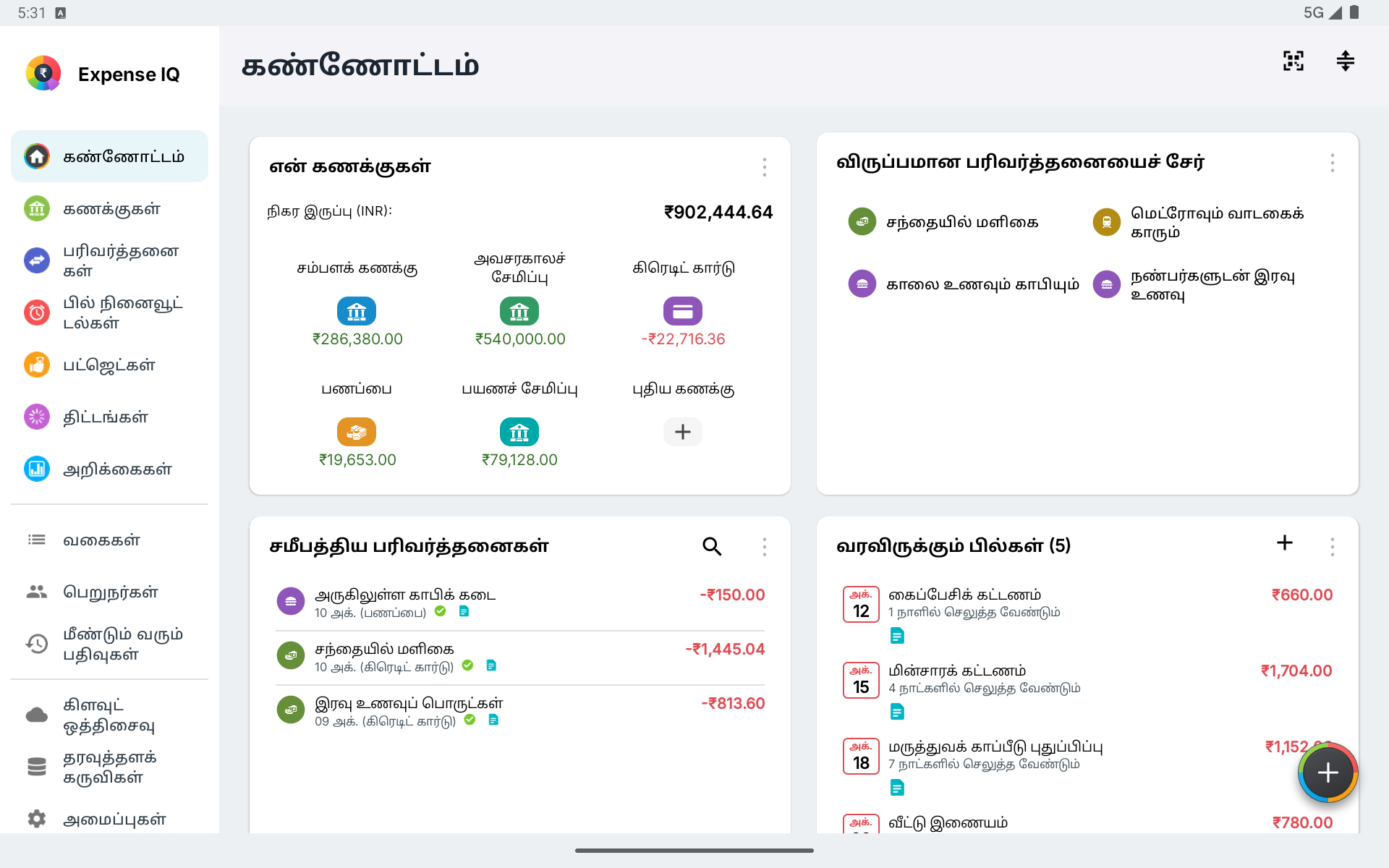The width and height of the screenshot is (1389, 868).
Task: Tap note icon on காபிக் கடை transaction
Action: tap(464, 612)
